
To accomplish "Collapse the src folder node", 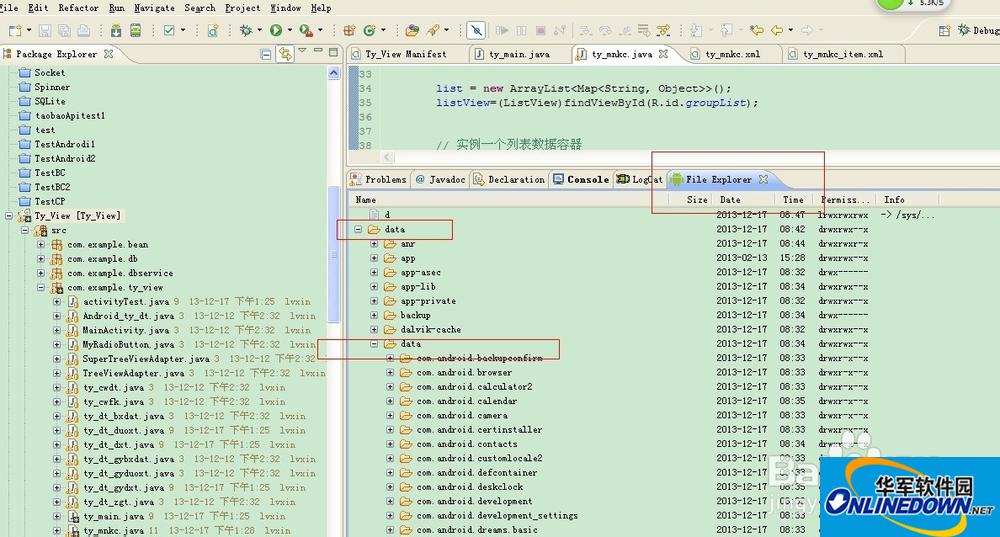I will 25,230.
